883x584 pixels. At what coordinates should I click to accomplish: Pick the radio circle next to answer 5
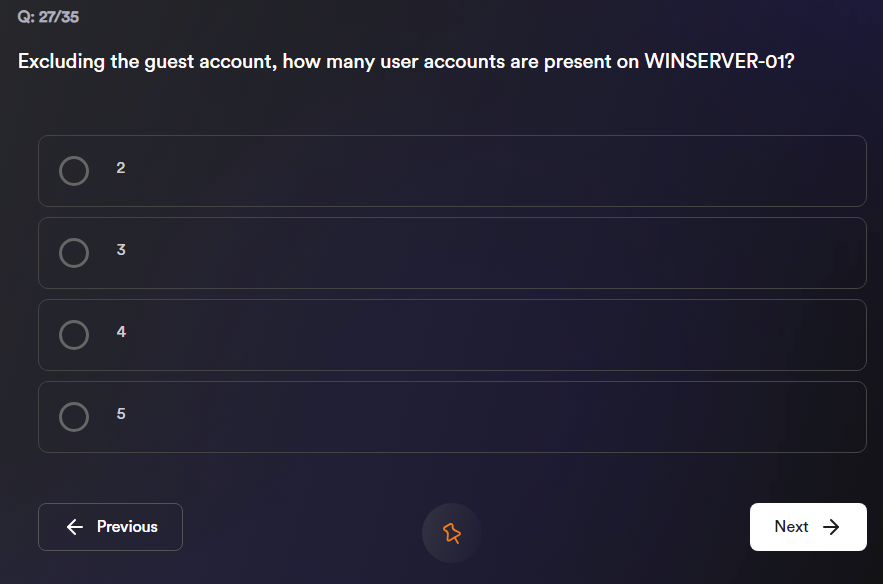pos(74,417)
